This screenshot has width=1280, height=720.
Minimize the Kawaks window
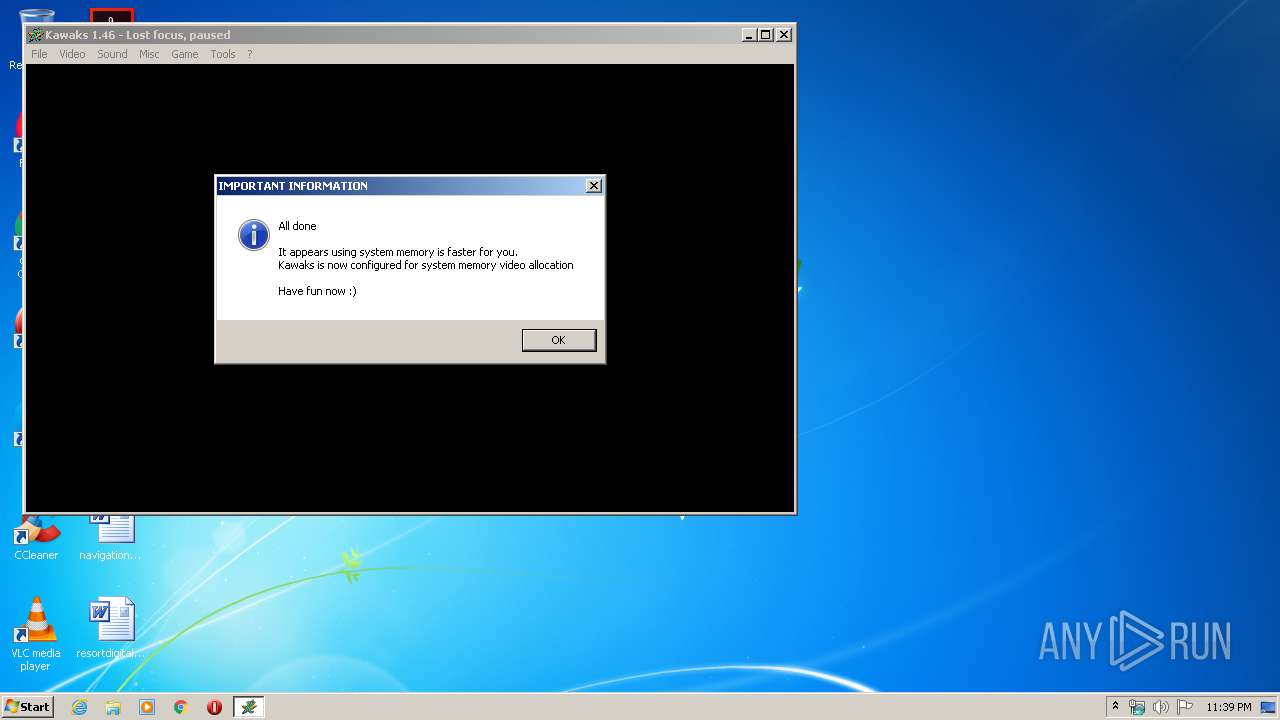(749, 35)
